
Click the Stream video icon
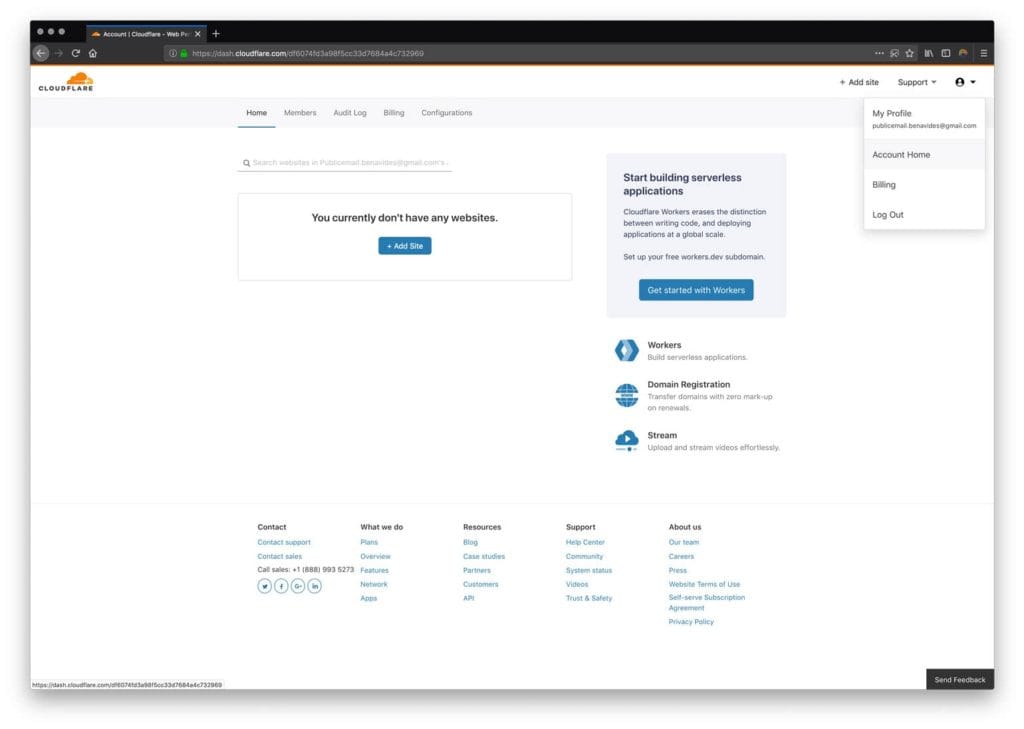click(626, 440)
